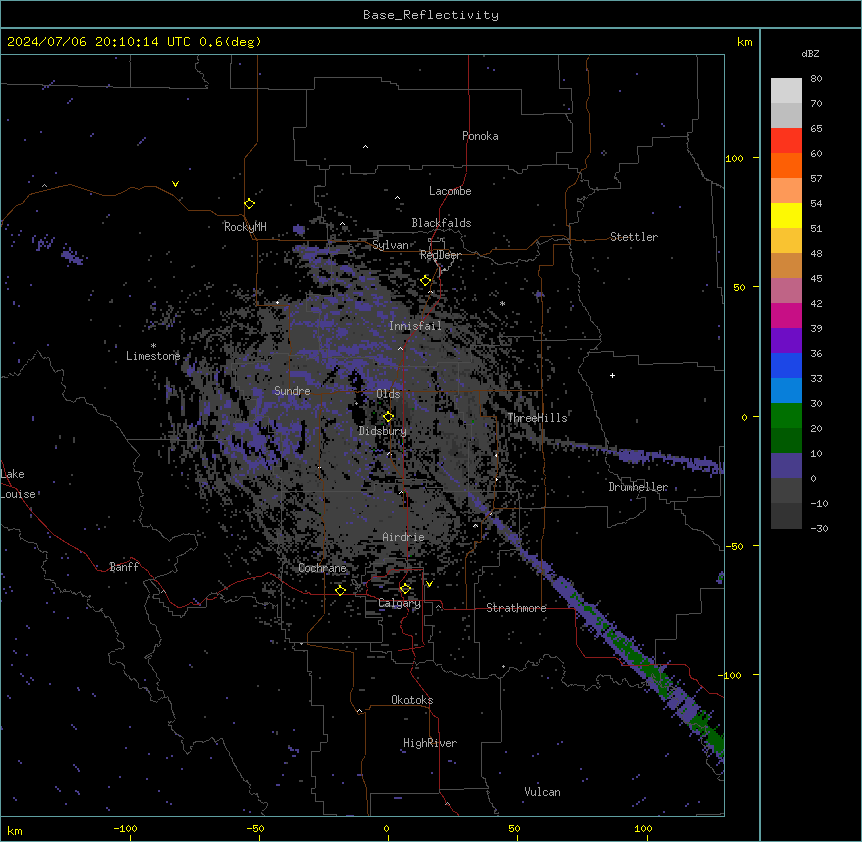Click the white caret marker below Innisfail
Screen dimensions: 862x842
point(400,348)
